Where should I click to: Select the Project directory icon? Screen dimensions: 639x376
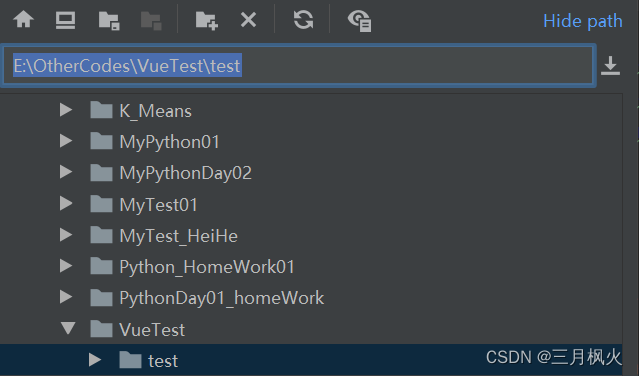(109, 20)
